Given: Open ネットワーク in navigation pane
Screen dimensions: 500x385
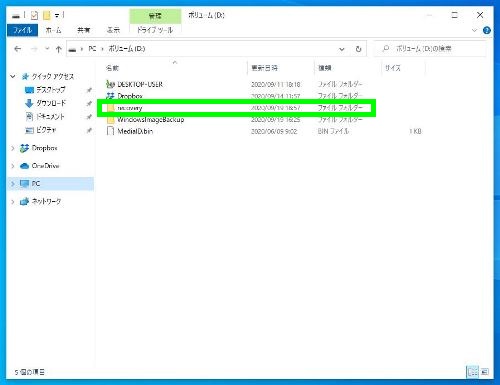Looking at the screenshot, I should pos(46,201).
